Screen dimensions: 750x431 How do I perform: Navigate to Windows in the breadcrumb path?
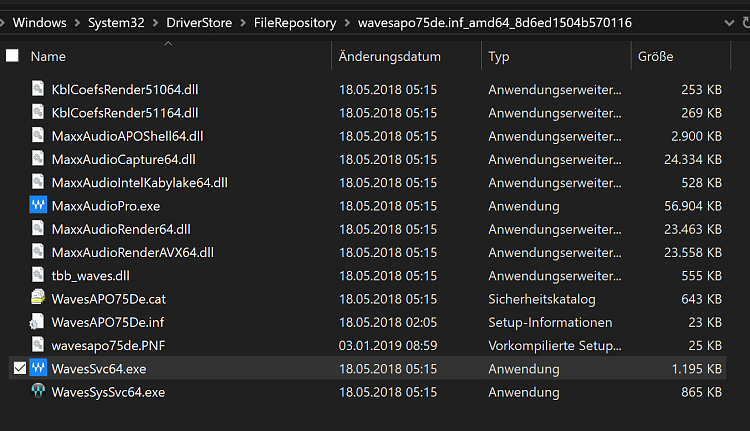39,22
